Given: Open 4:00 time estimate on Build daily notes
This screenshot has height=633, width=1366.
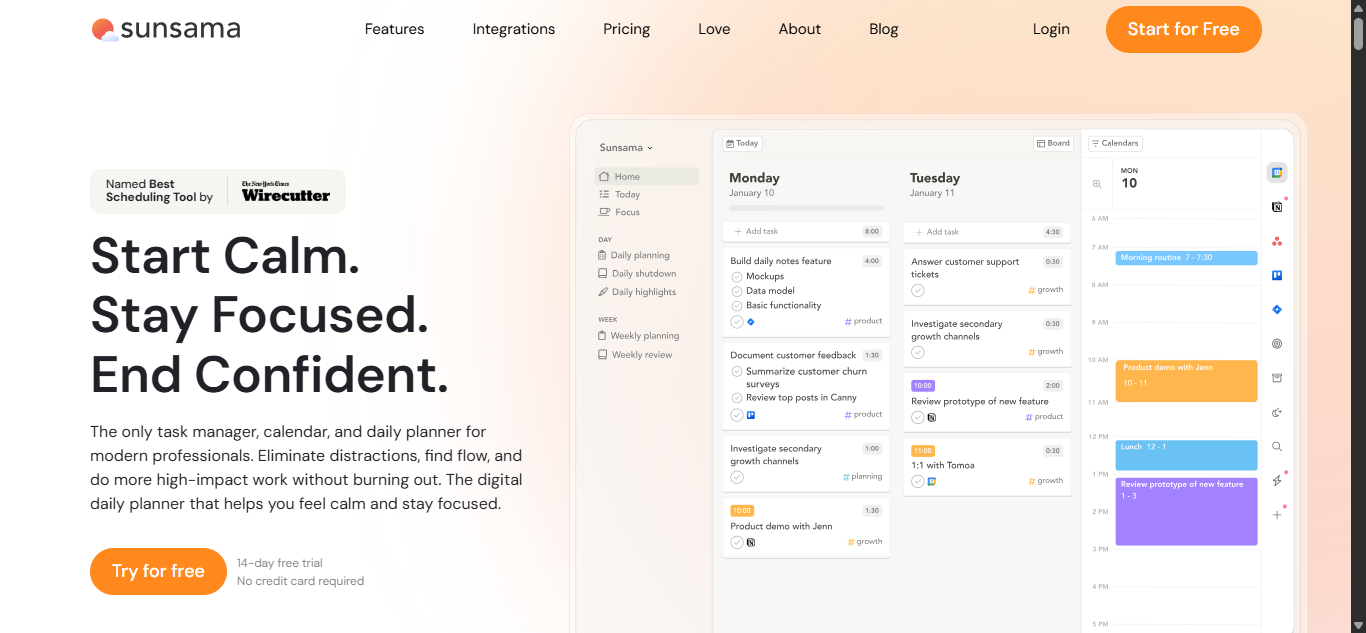Looking at the screenshot, I should click(x=872, y=261).
